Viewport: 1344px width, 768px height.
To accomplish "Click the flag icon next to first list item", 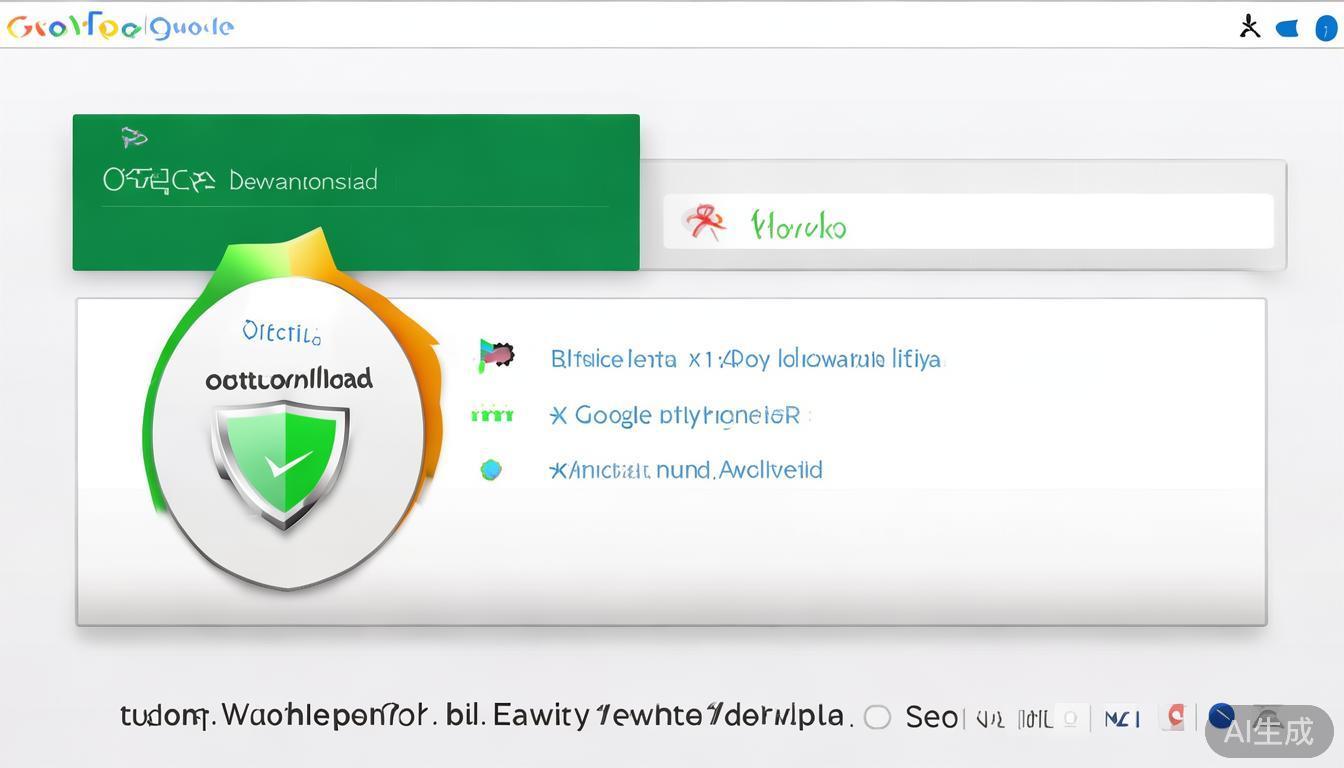I will [x=495, y=355].
